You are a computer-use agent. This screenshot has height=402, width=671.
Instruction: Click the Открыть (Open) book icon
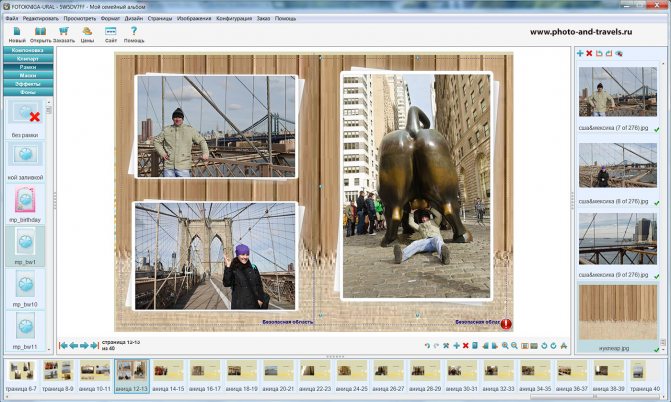point(40,31)
